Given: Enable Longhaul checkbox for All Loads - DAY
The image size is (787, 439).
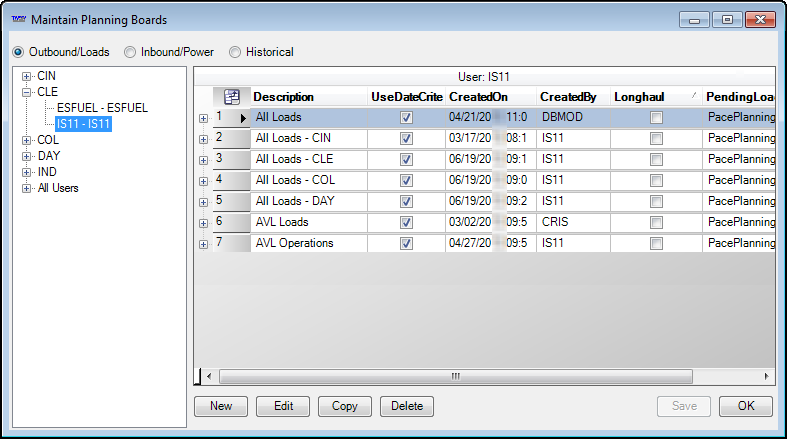Looking at the screenshot, I should 656,202.
